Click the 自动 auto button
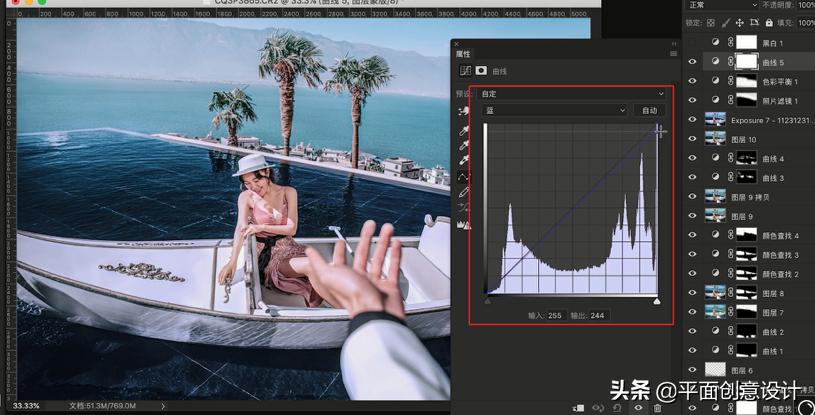 pyautogui.click(x=649, y=110)
